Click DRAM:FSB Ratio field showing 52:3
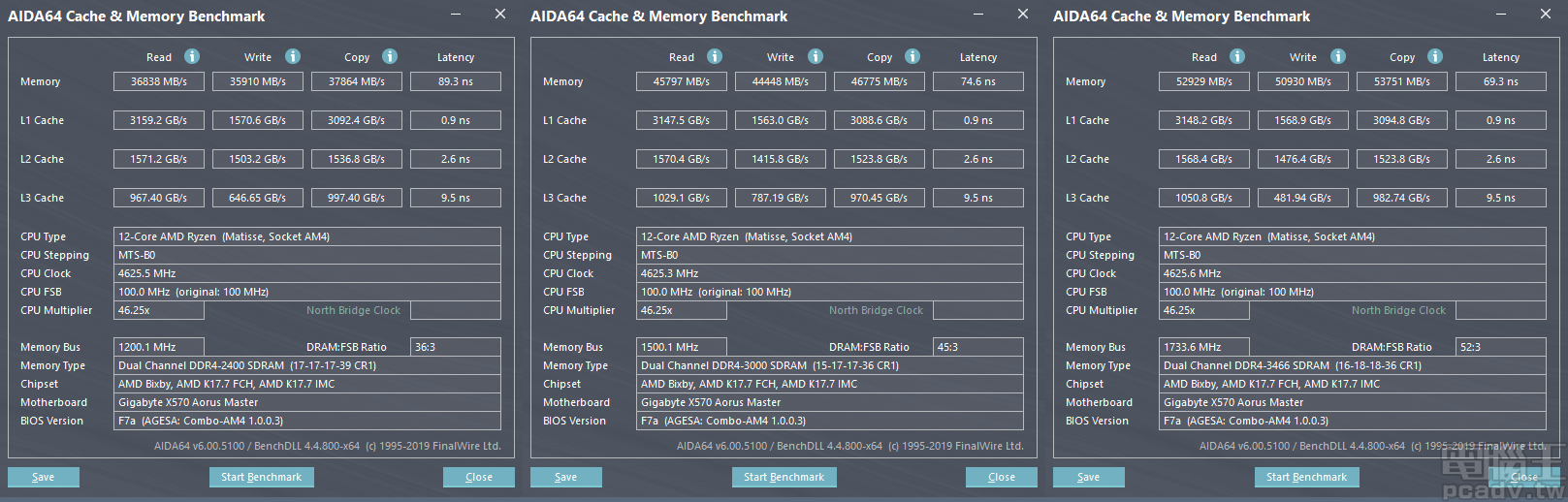The height and width of the screenshot is (502, 1568). coord(1501,347)
